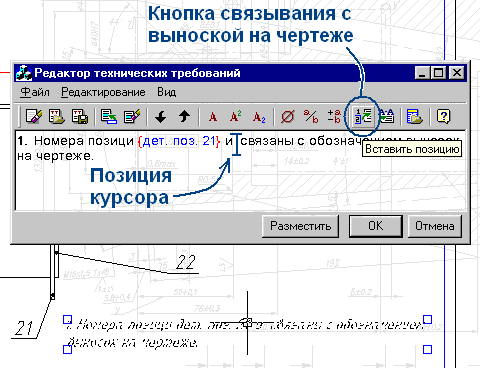The height and width of the screenshot is (368, 480).
Task: Click the linked reference {дет. поз. 21}
Action: pos(179,141)
